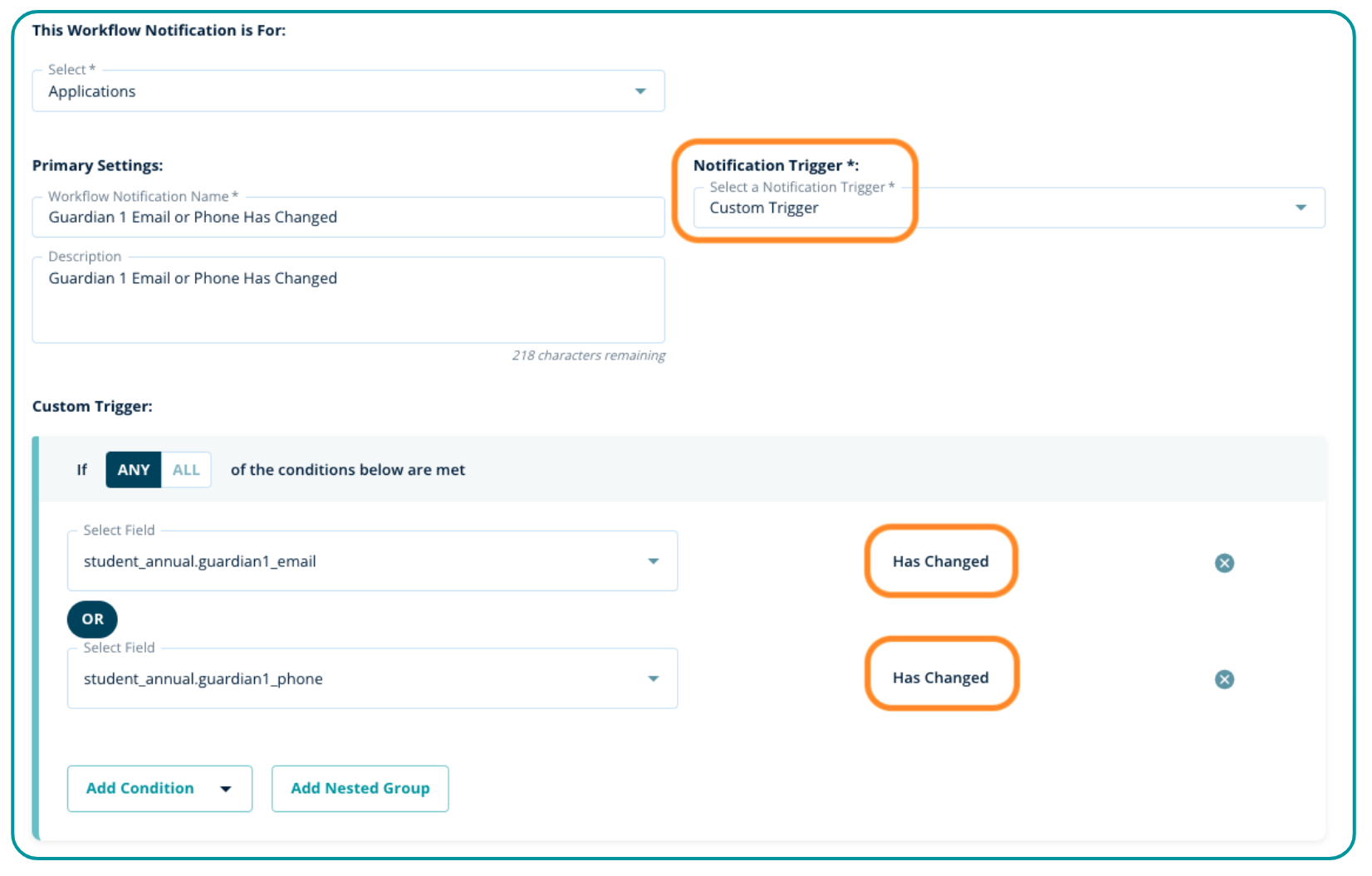Remove the guardian1_email condition row

tap(1224, 563)
